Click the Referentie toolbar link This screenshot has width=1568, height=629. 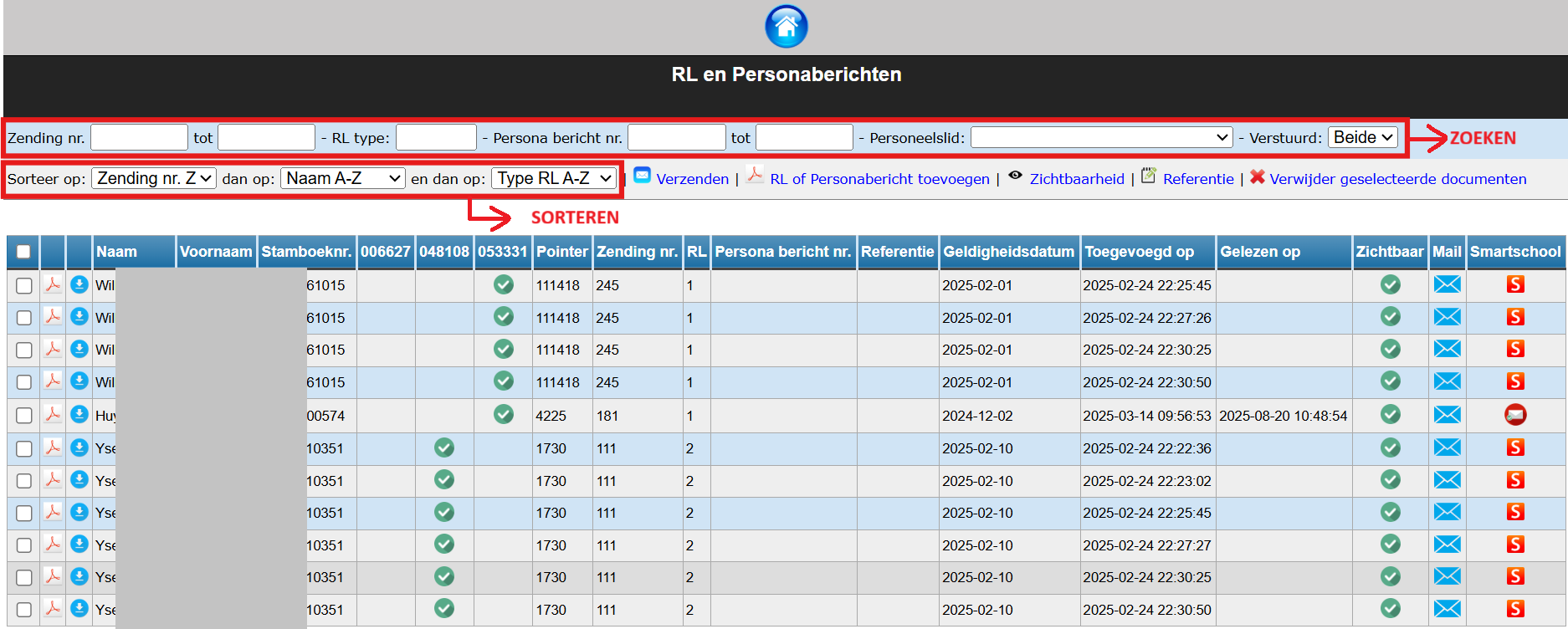pos(1197,179)
